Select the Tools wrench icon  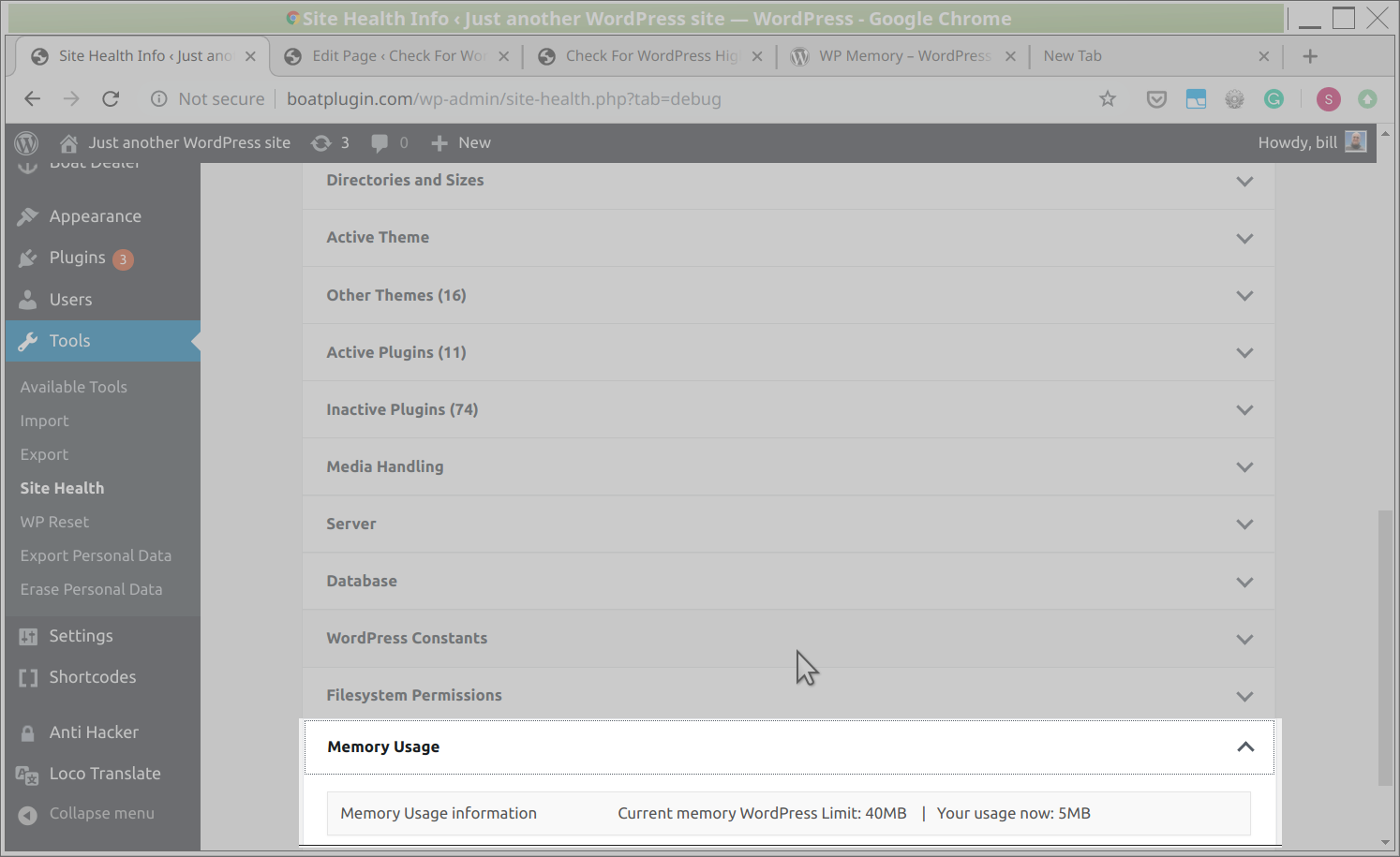(x=28, y=341)
